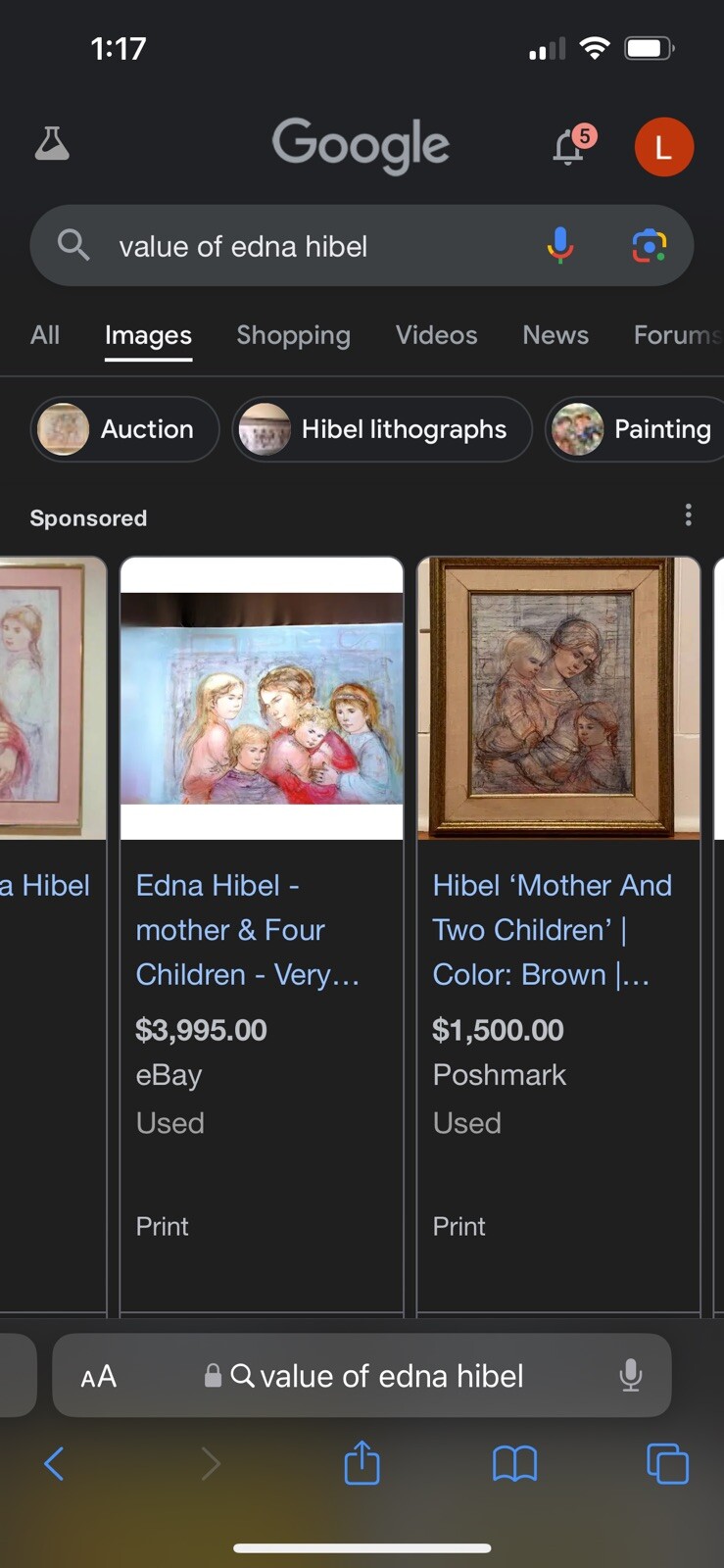Select the Videos tab
This screenshot has height=1568, width=724.
[436, 335]
